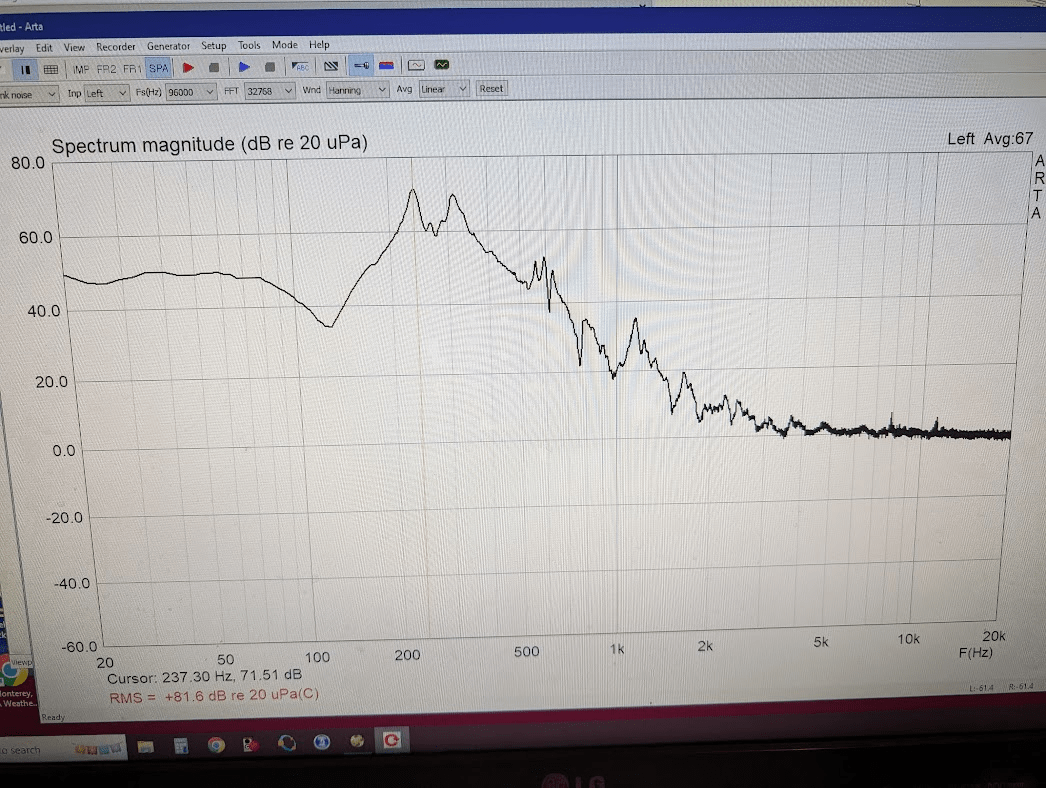
Task: Start recording with the red play button
Action: click(x=188, y=67)
